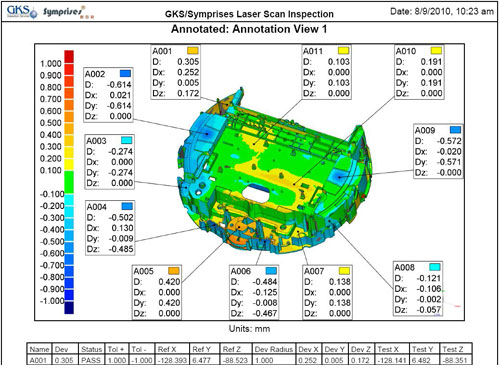Click the A005 orange color swatch
The width and height of the screenshot is (500, 368).
[x=174, y=271]
